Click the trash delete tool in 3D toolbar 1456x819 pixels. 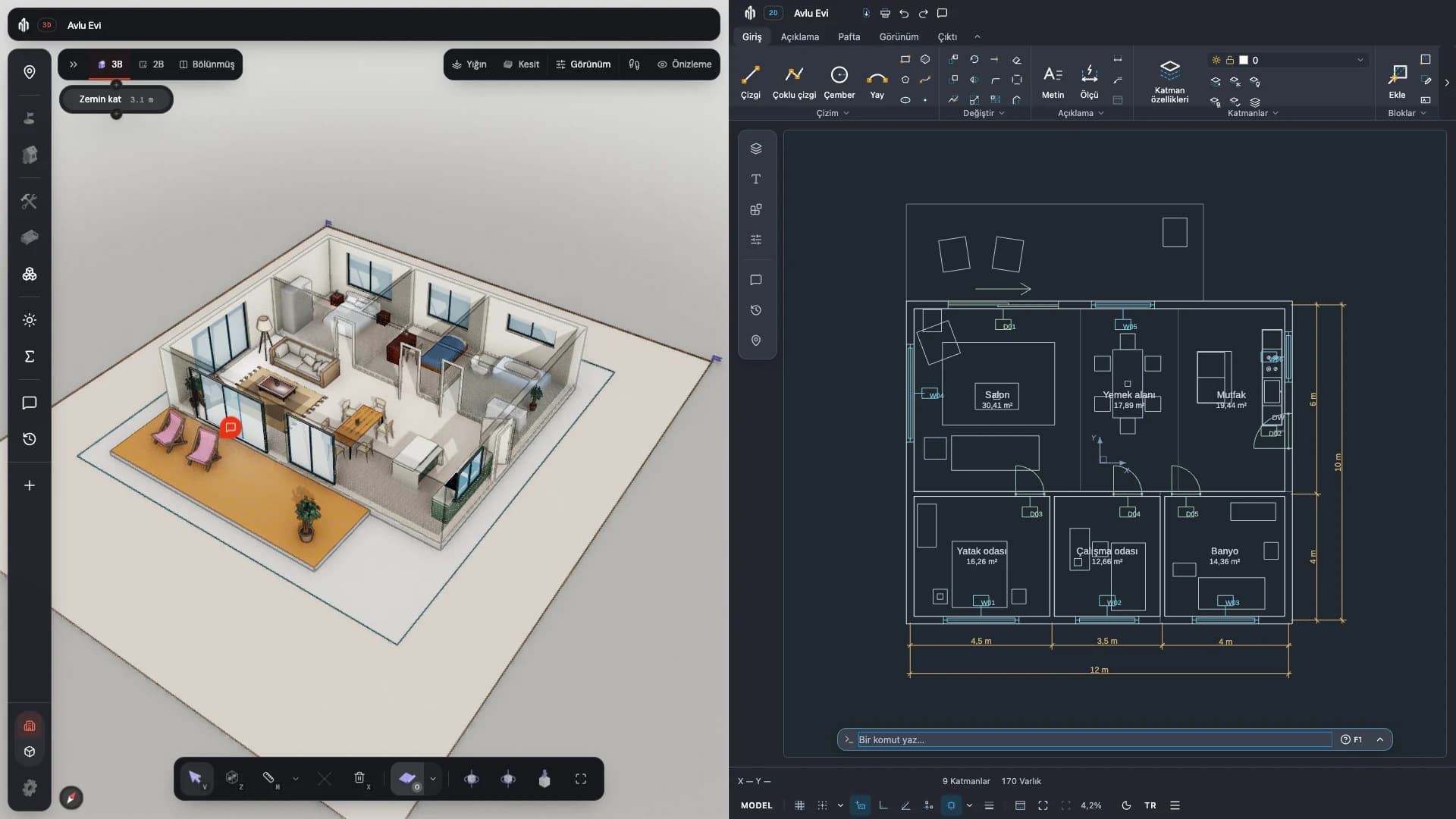(x=359, y=779)
